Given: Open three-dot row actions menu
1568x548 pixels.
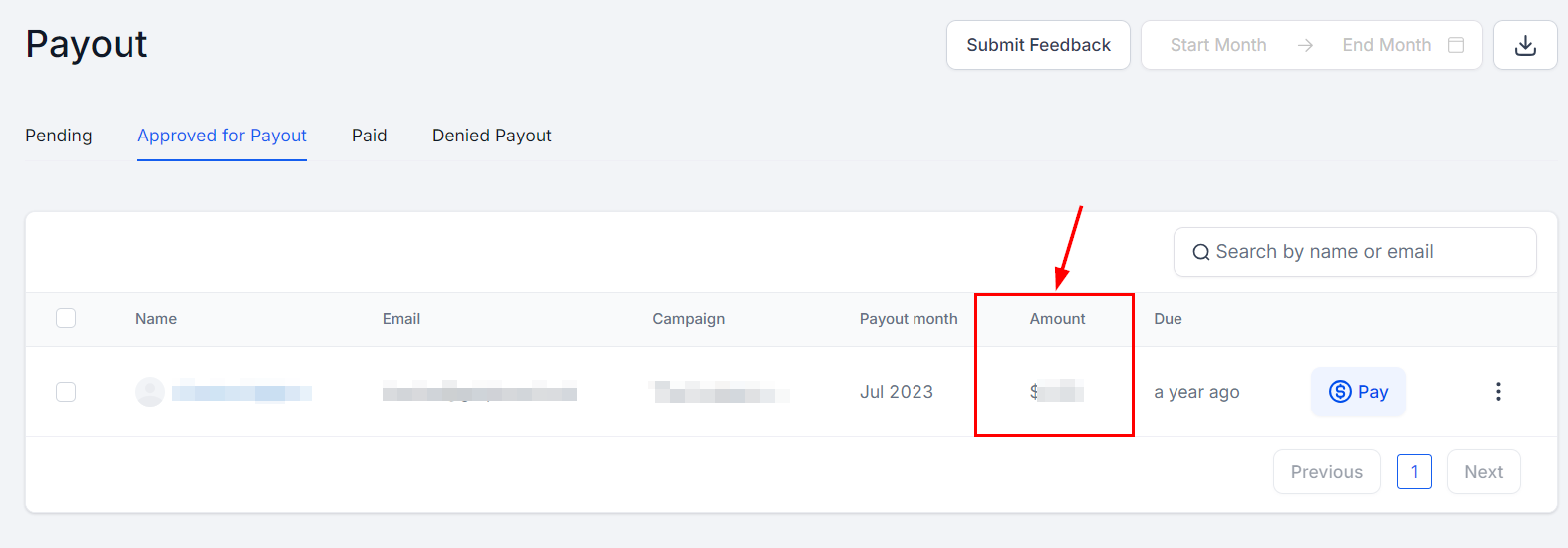Looking at the screenshot, I should [x=1497, y=392].
